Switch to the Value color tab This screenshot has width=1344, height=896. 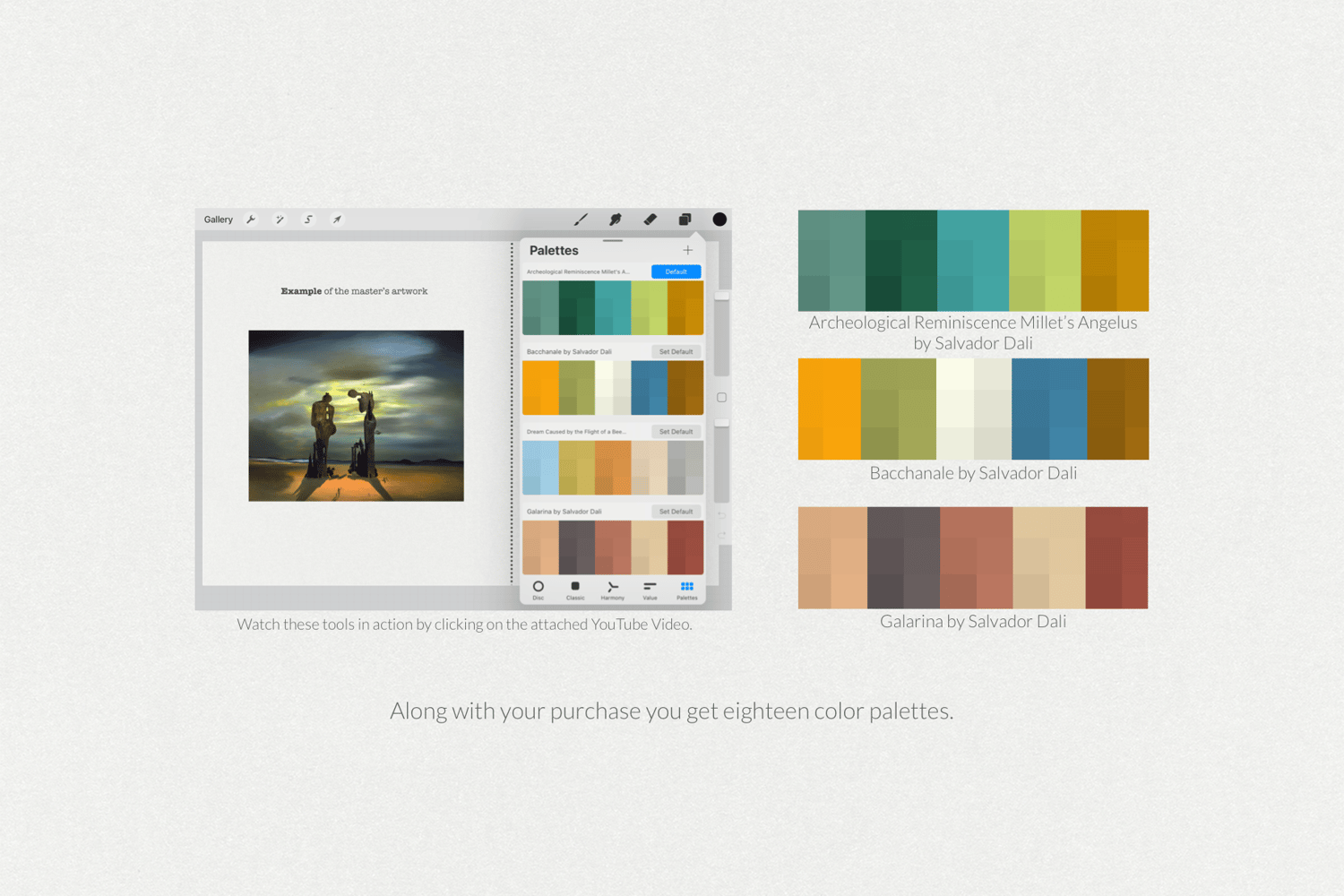pyautogui.click(x=650, y=590)
